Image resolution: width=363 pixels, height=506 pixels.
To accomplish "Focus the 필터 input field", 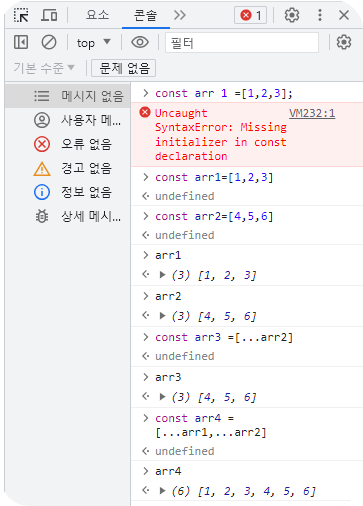I will coord(242,43).
